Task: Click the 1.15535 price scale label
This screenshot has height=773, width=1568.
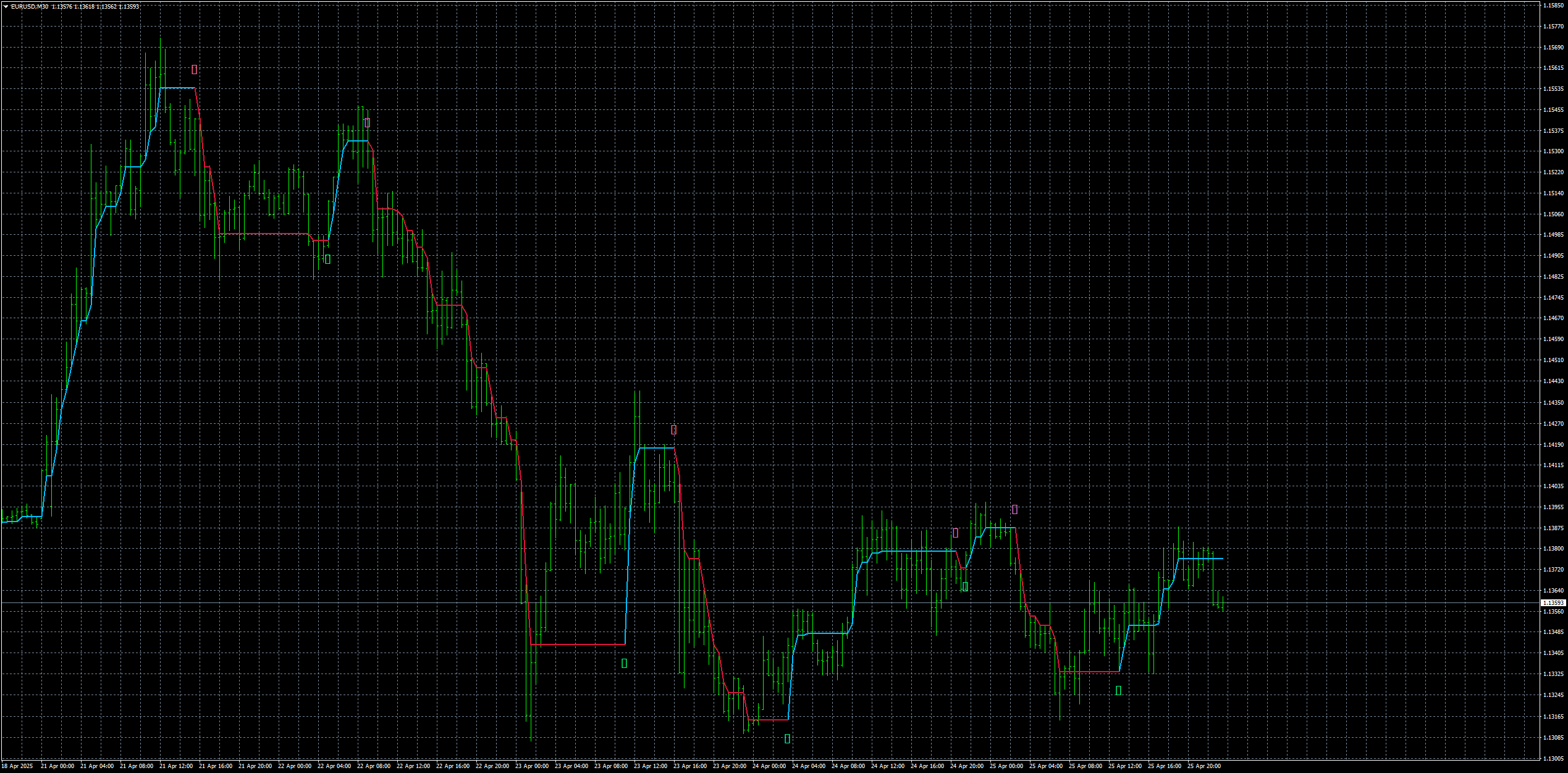Action: 1553,89
